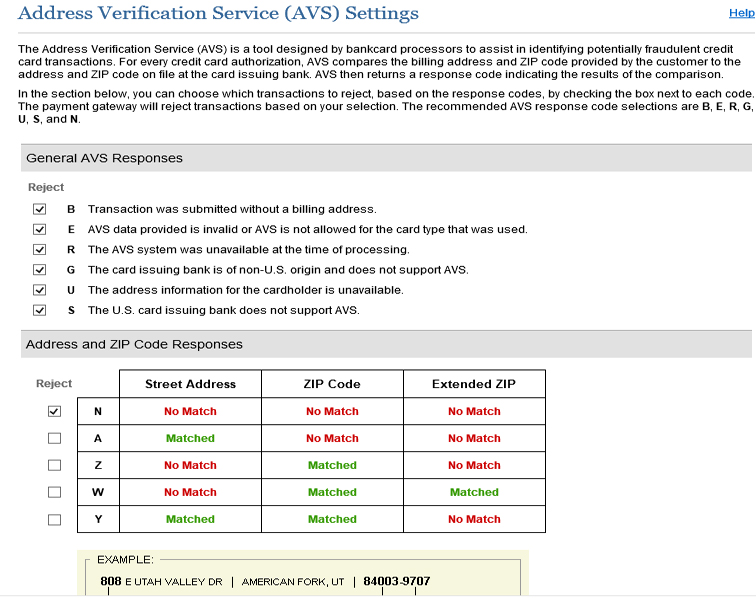The width and height of the screenshot is (756, 598).
Task: Toggle code G non-U.S. bank checkbox
Action: pyautogui.click(x=40, y=270)
